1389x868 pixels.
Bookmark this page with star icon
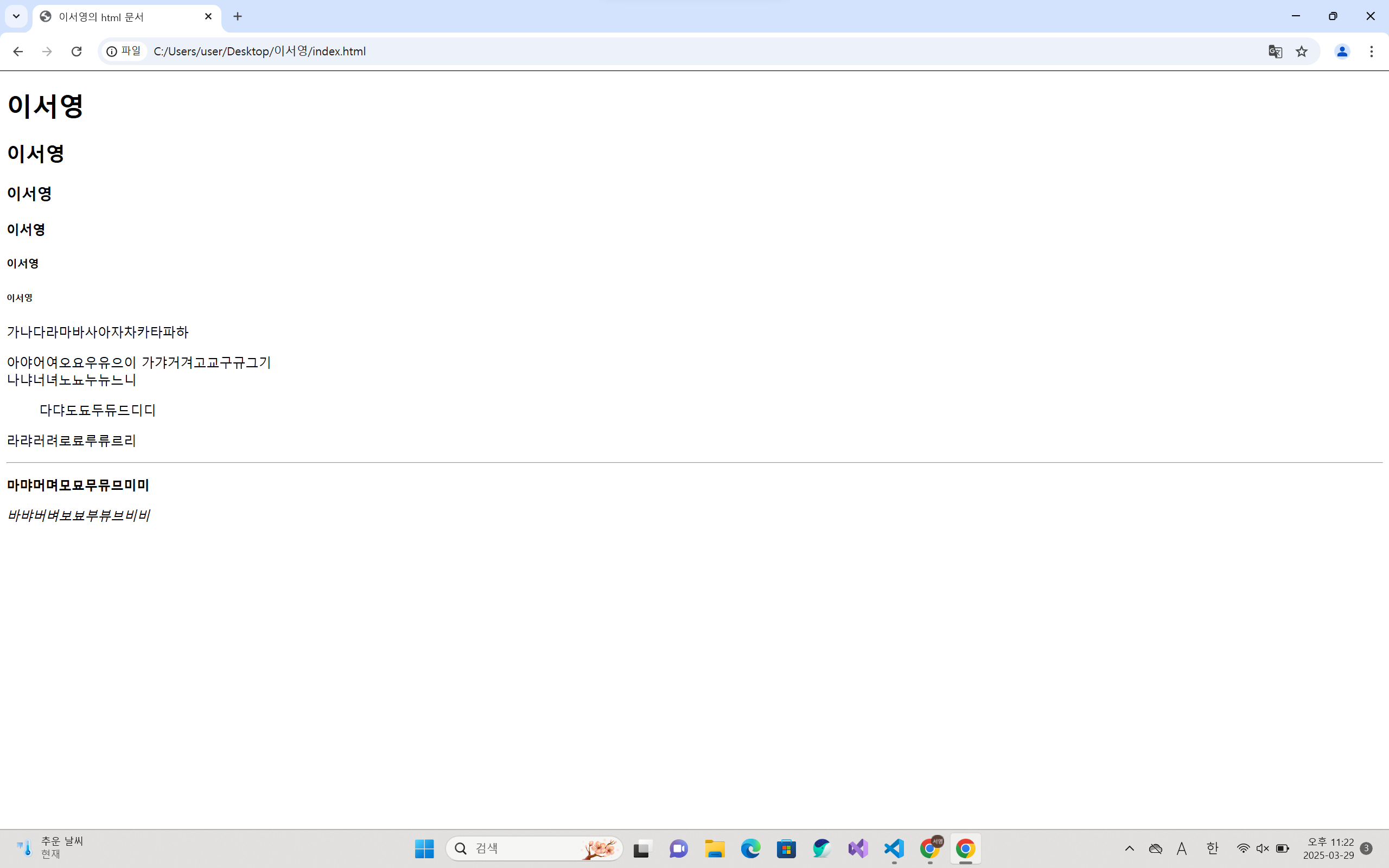[1301, 52]
